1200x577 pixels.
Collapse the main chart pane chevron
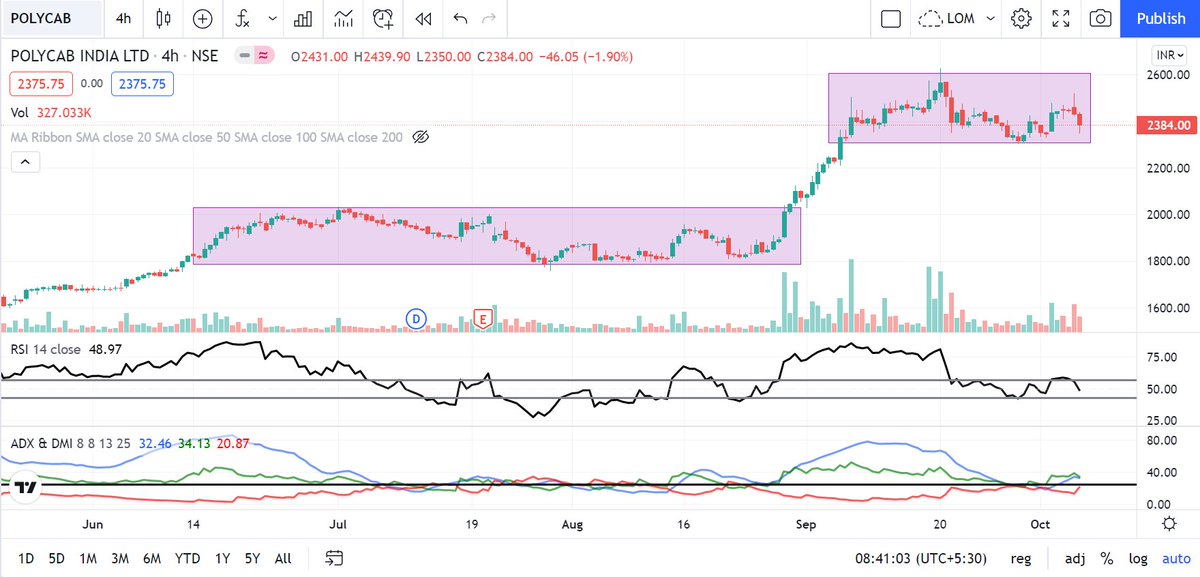click(x=24, y=161)
